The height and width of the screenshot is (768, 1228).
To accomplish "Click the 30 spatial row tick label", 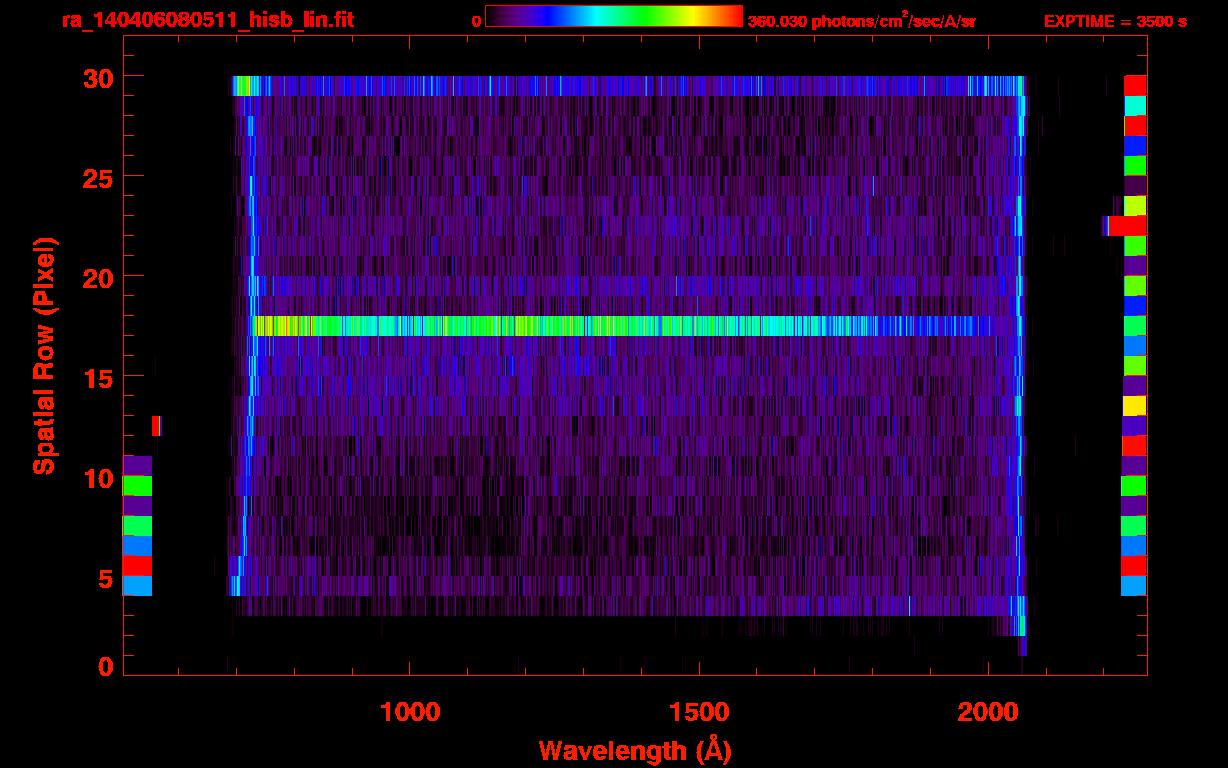I will point(98,77).
